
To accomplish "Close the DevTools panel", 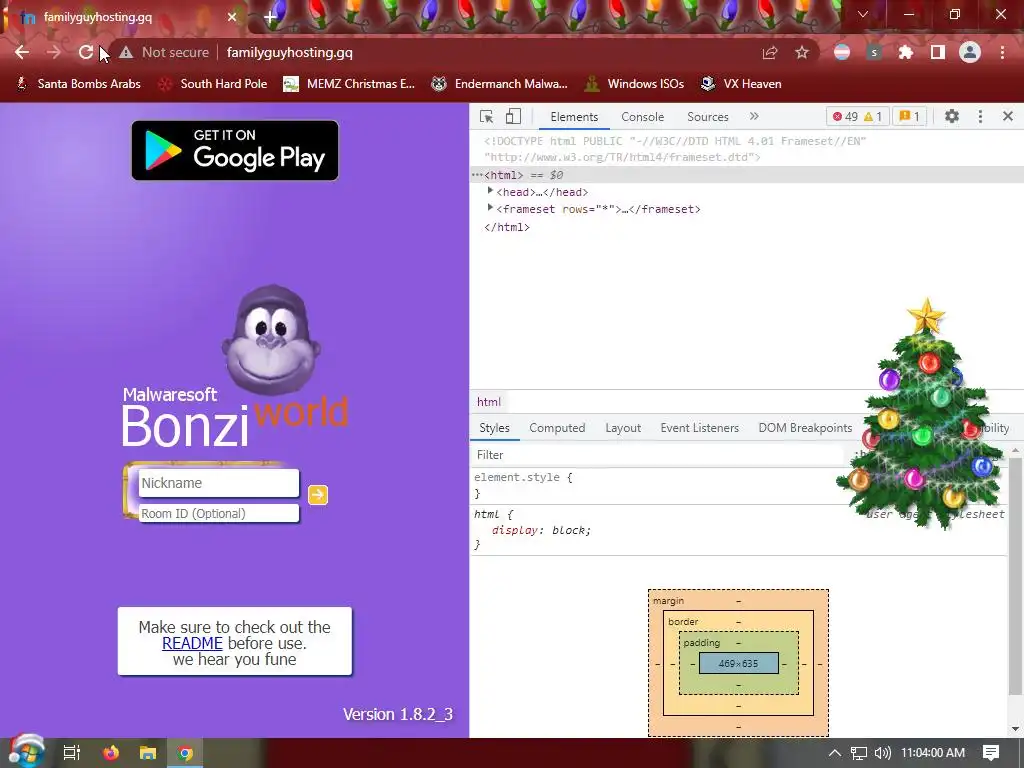I will click(1008, 116).
